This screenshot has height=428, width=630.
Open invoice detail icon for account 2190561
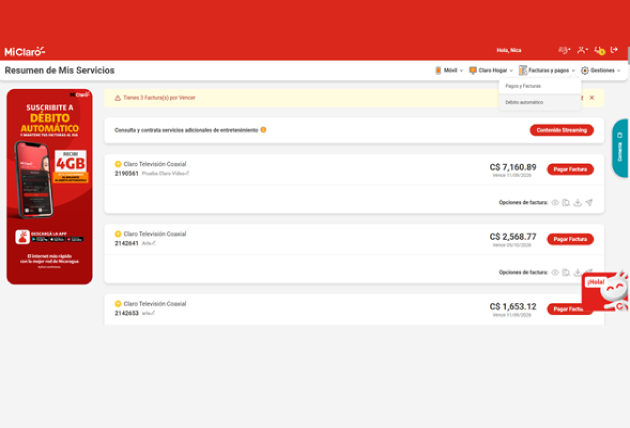(566, 203)
